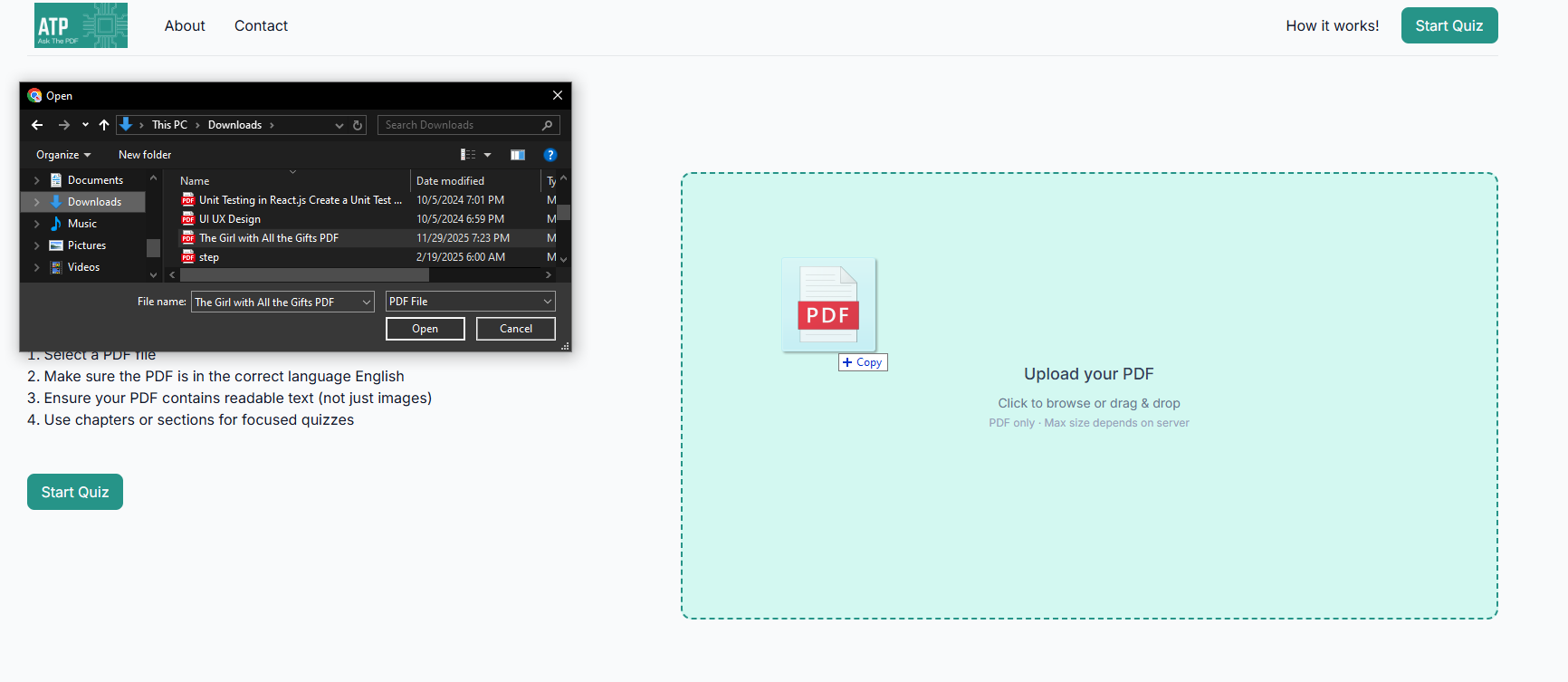The height and width of the screenshot is (682, 1568).
Task: Open the Organize menu
Action: [63, 155]
